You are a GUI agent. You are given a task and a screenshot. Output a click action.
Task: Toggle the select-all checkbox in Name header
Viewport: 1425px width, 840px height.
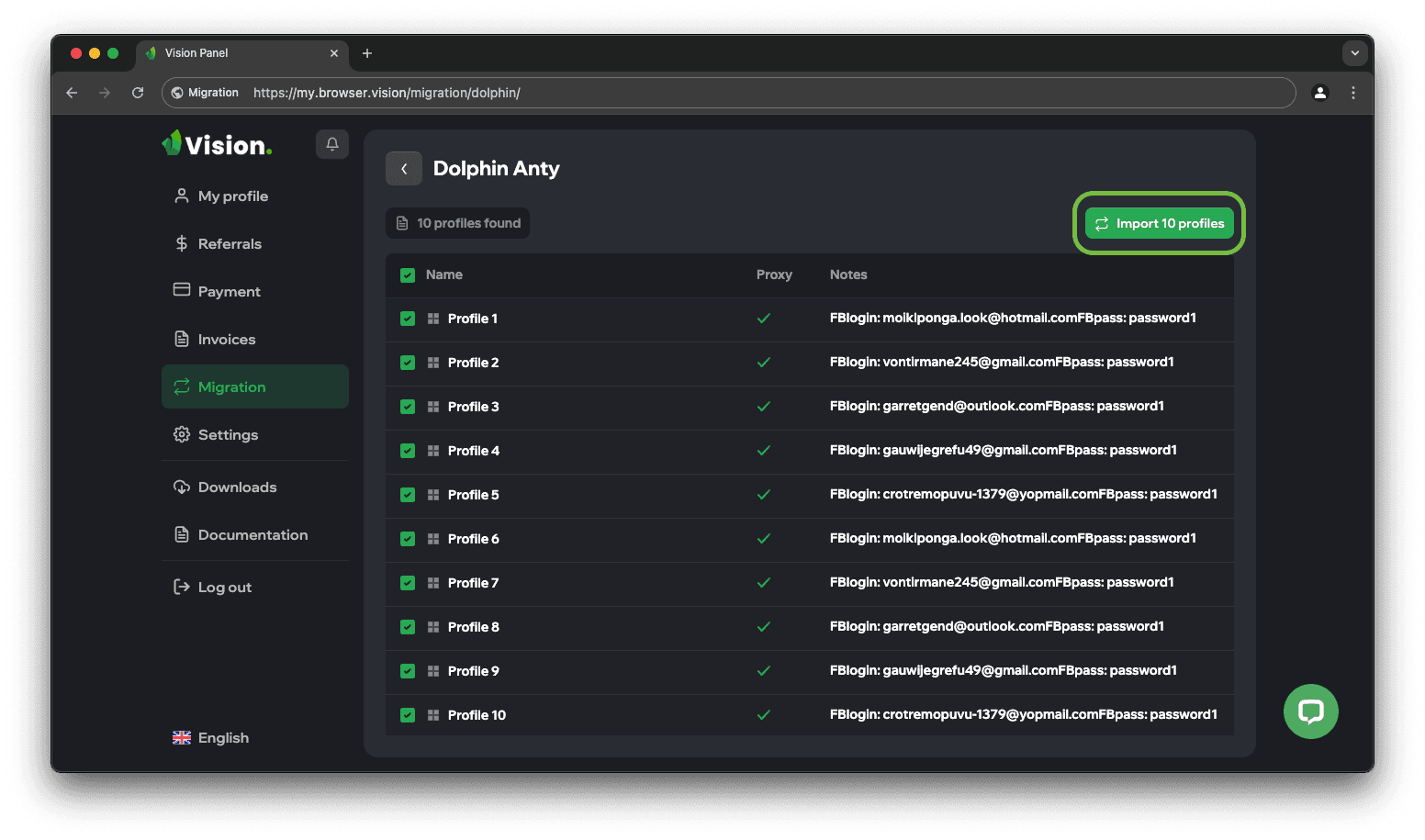408,275
